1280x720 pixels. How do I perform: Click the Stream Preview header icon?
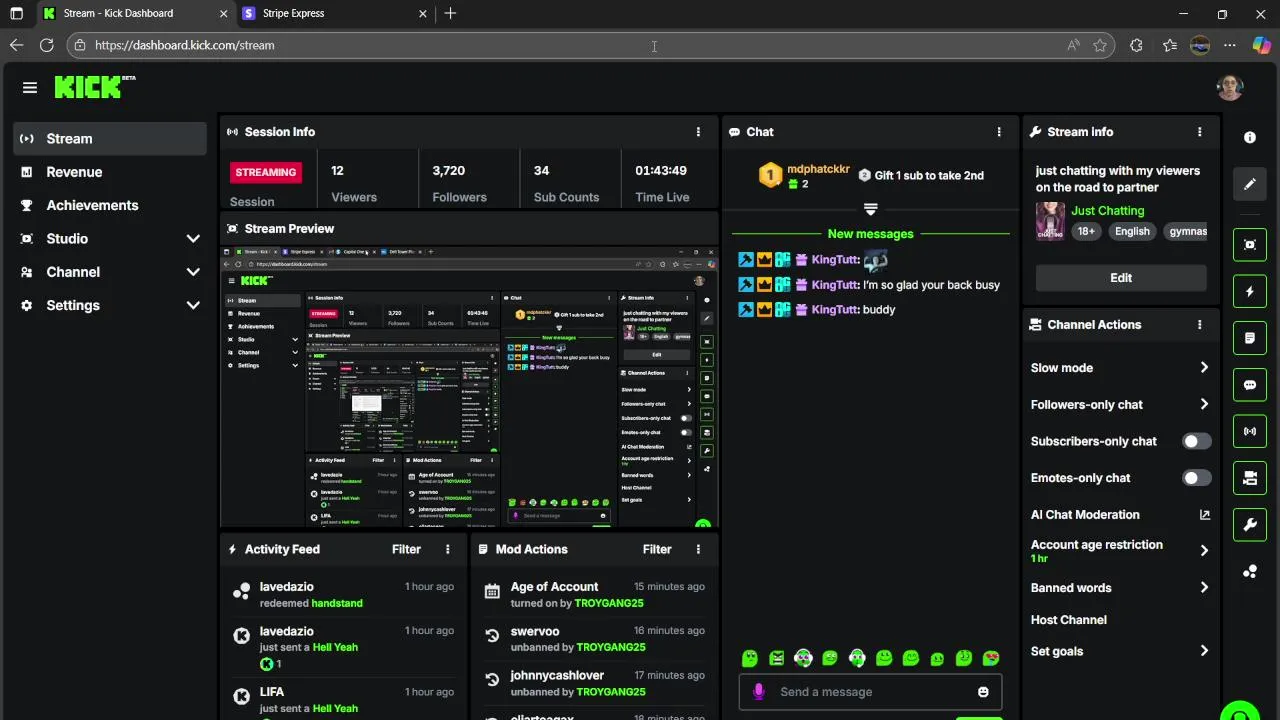pyautogui.click(x=232, y=229)
